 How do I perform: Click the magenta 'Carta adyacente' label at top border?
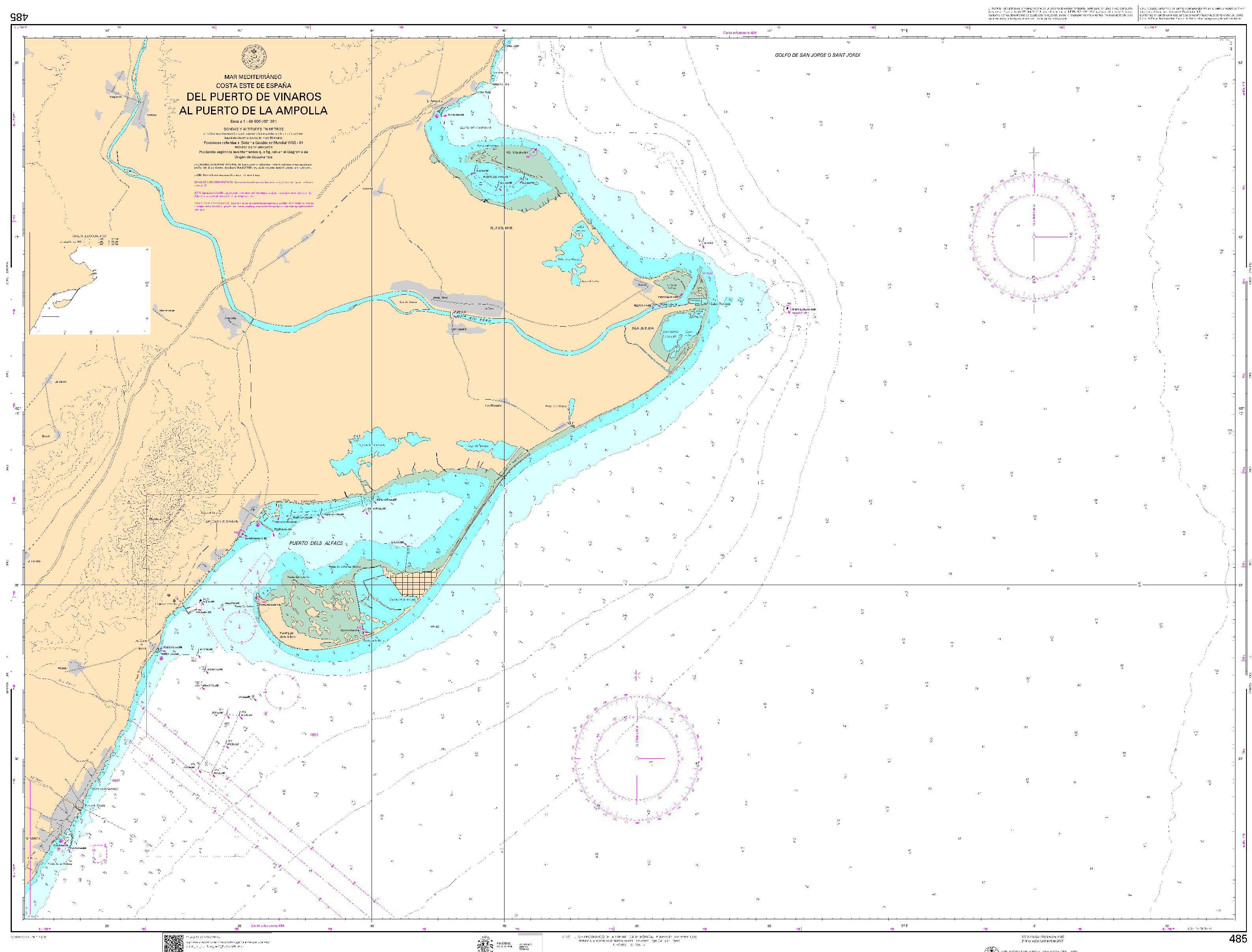(x=739, y=33)
